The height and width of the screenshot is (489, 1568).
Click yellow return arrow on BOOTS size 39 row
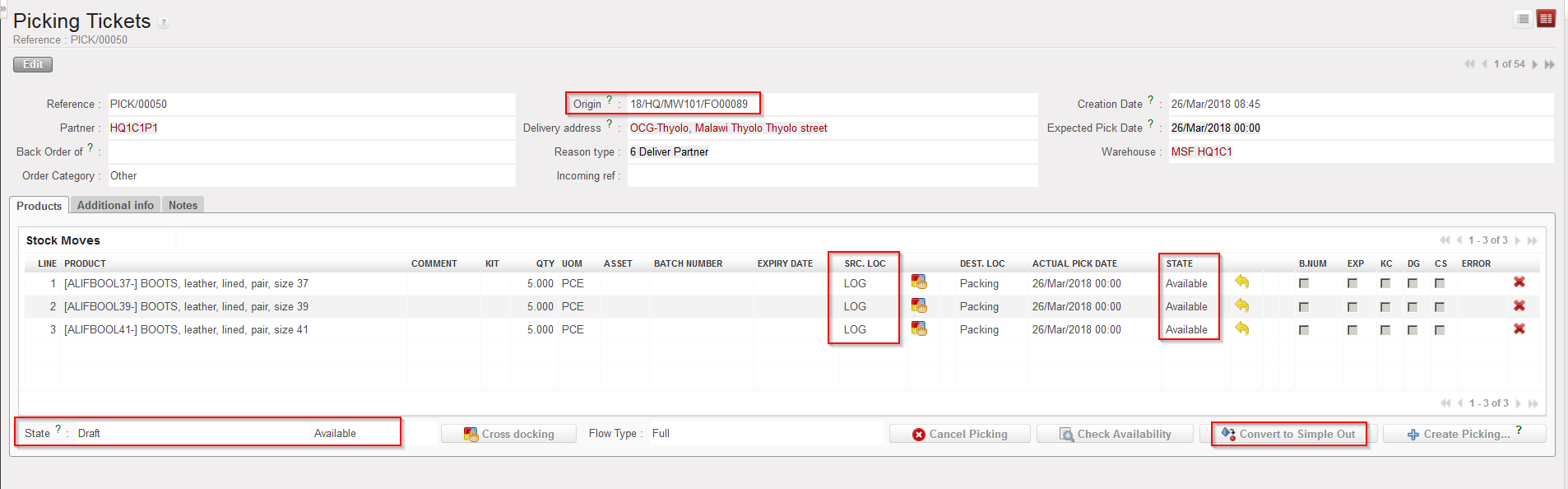[1242, 305]
